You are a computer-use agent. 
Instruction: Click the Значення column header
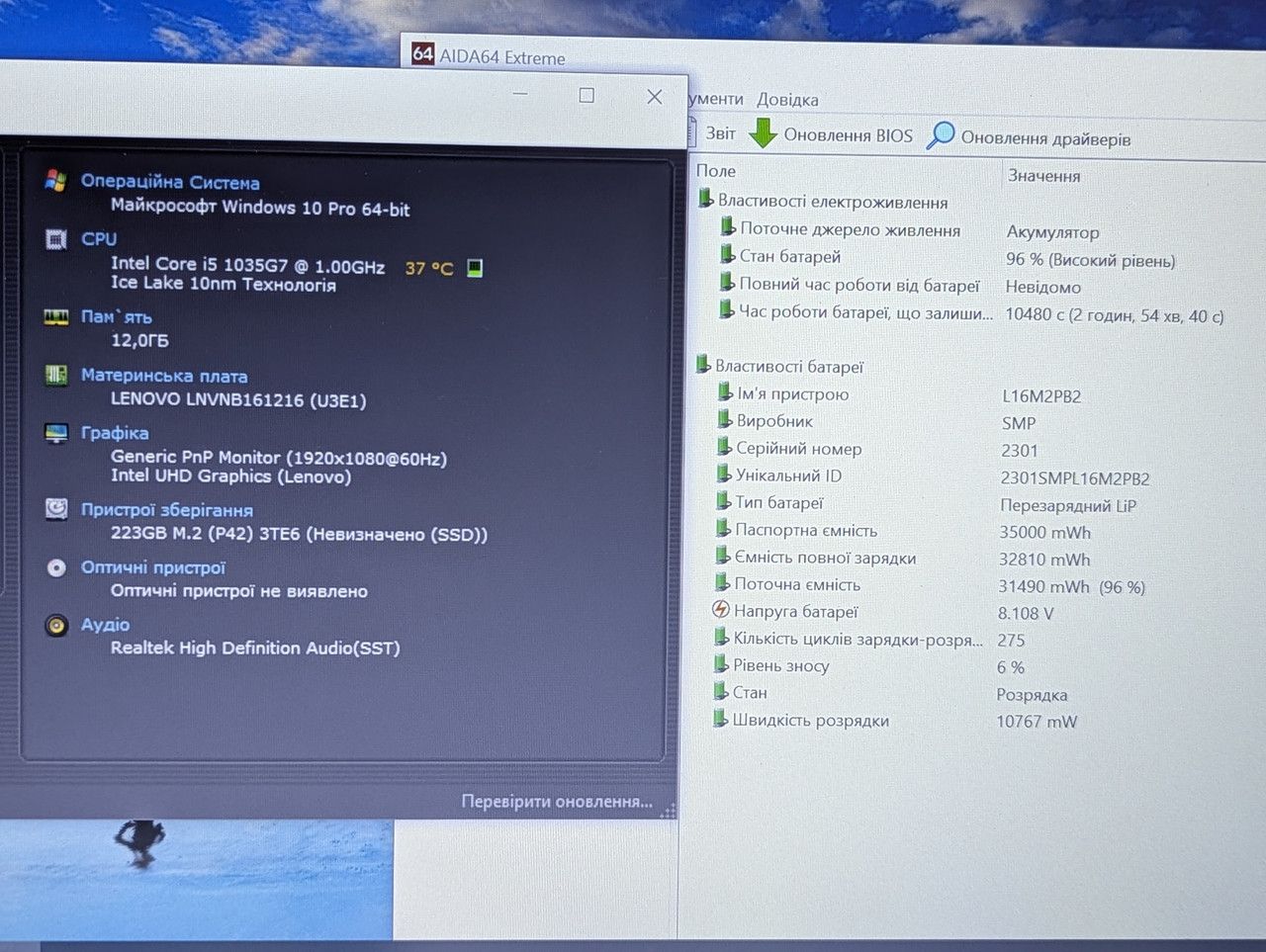(x=1043, y=176)
